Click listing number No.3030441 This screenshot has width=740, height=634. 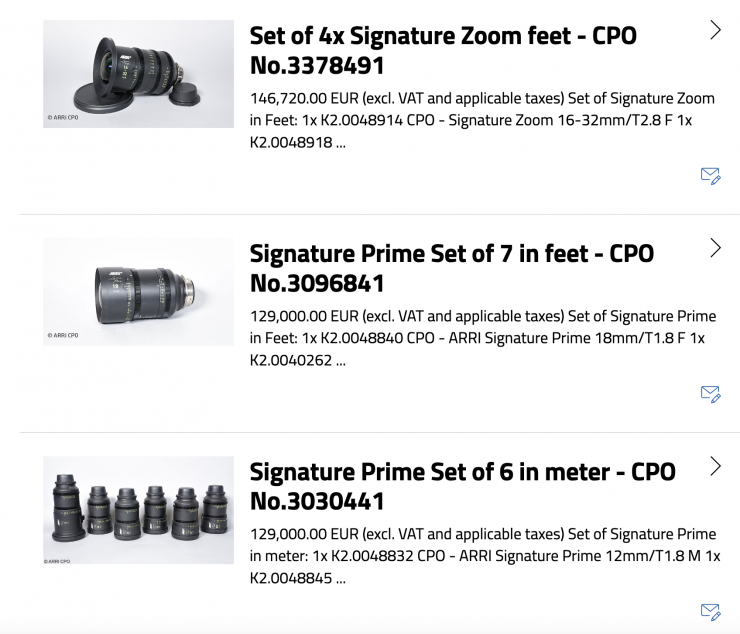tap(316, 502)
